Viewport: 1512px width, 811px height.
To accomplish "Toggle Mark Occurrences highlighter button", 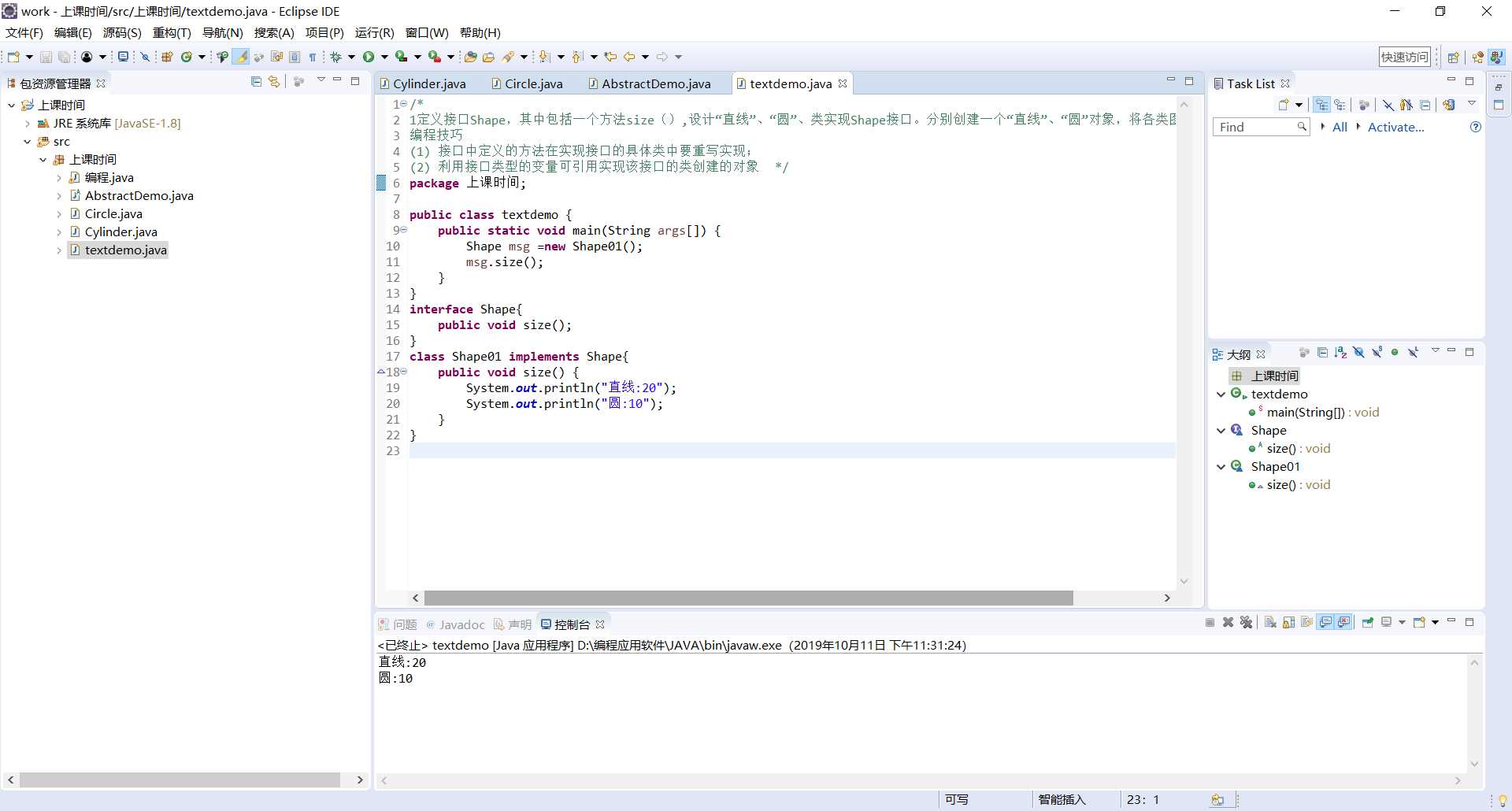I will (x=242, y=57).
